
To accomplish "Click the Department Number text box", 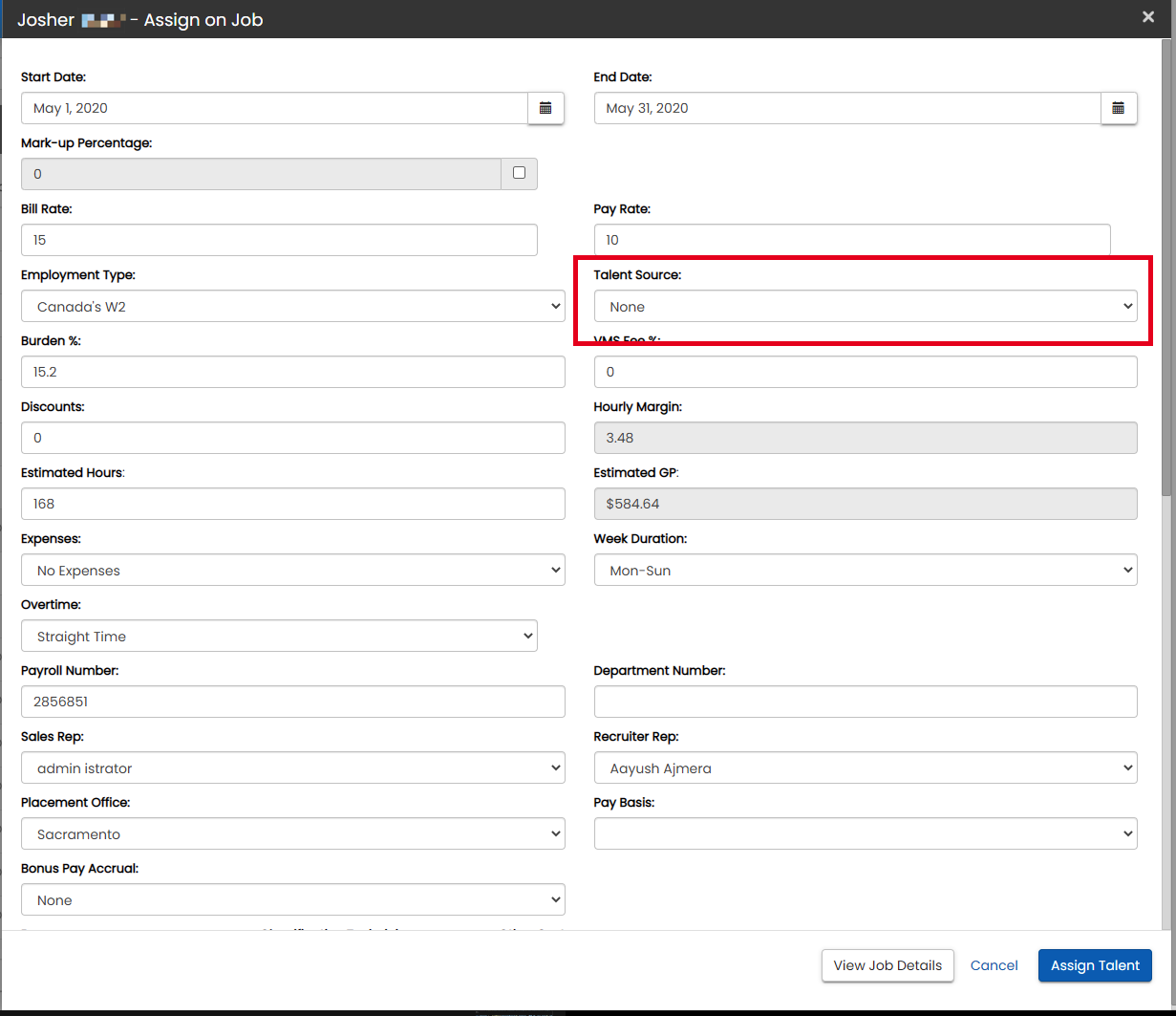I will tap(865, 702).
